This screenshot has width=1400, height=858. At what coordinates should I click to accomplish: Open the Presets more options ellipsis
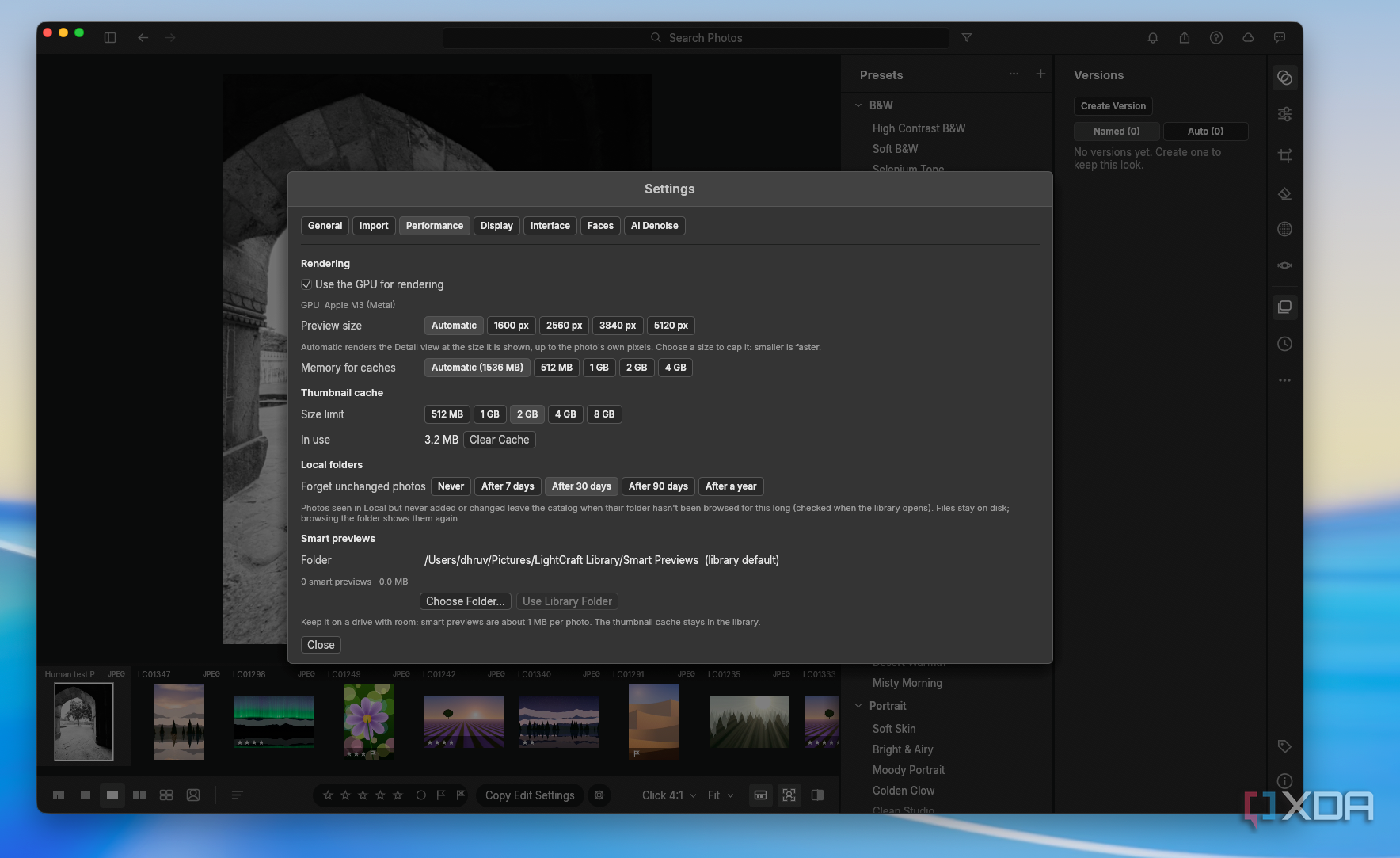(1014, 74)
